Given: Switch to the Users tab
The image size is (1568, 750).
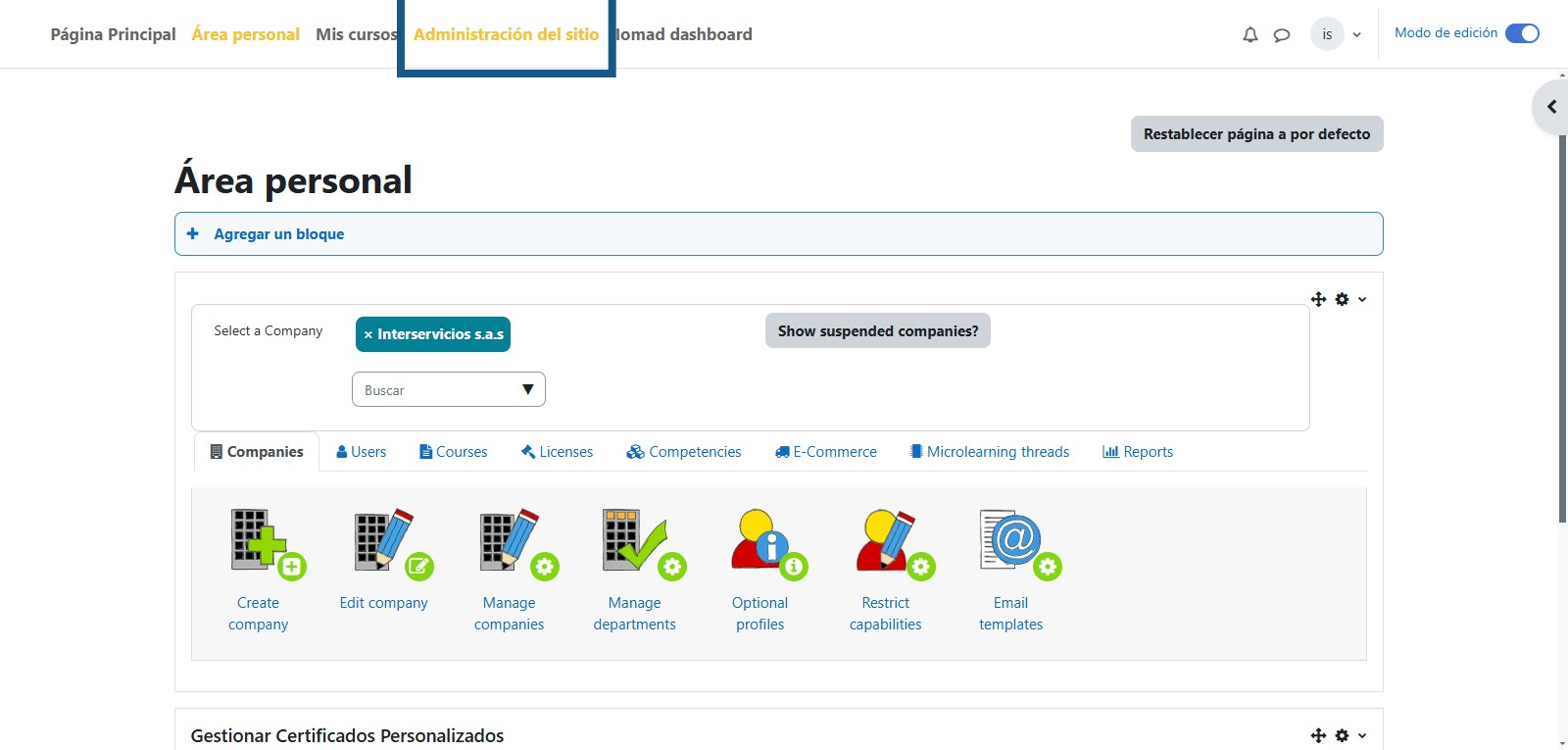Looking at the screenshot, I should 361,452.
